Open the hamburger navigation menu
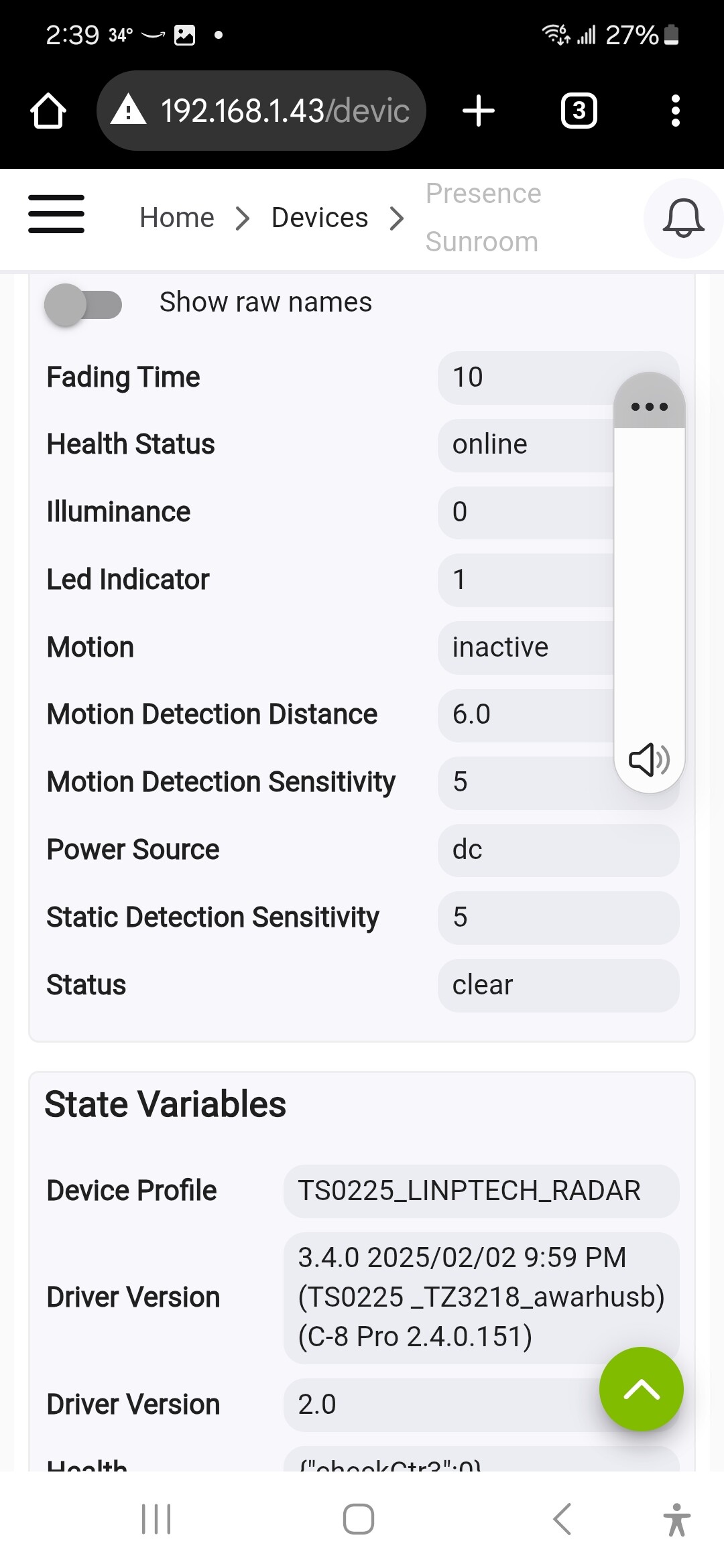Viewport: 724px width, 1568px height. [x=56, y=214]
